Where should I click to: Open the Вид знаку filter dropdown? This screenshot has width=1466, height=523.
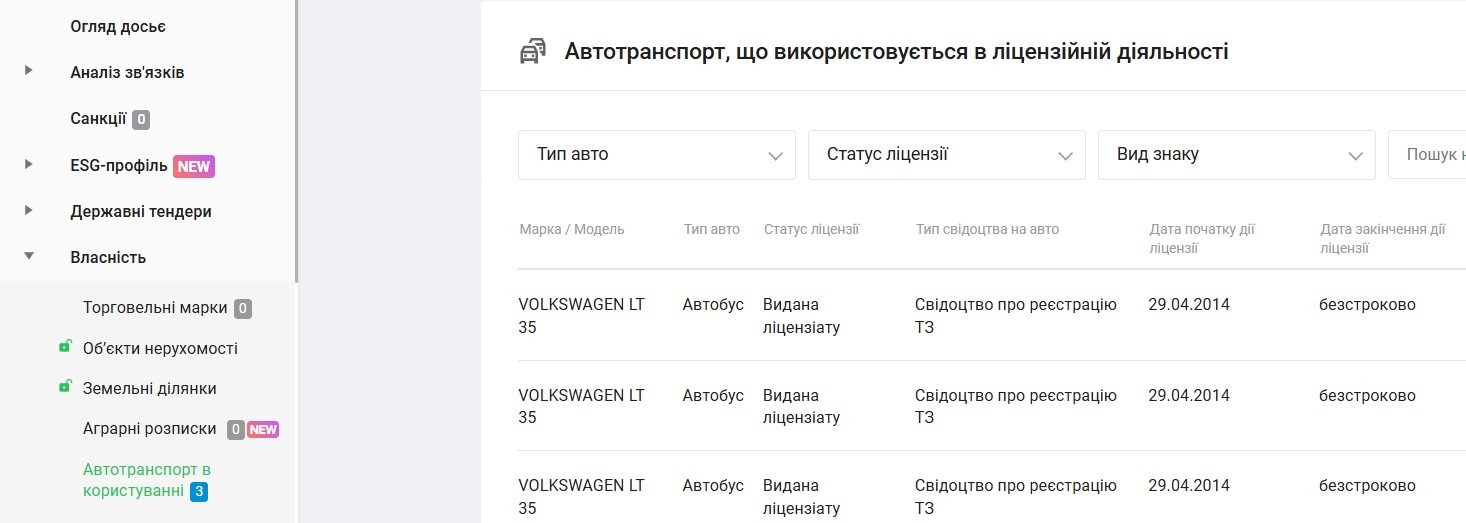(1236, 155)
